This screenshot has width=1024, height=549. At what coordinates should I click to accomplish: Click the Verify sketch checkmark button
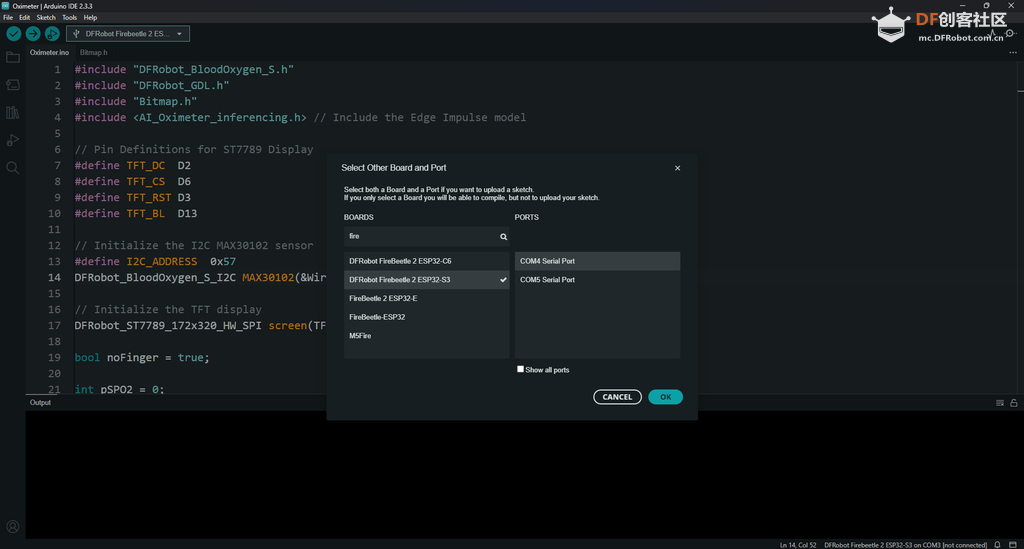pyautogui.click(x=14, y=34)
